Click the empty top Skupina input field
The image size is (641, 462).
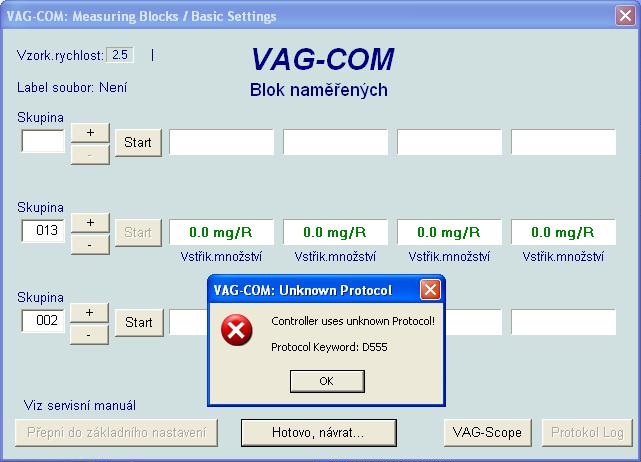[43, 141]
